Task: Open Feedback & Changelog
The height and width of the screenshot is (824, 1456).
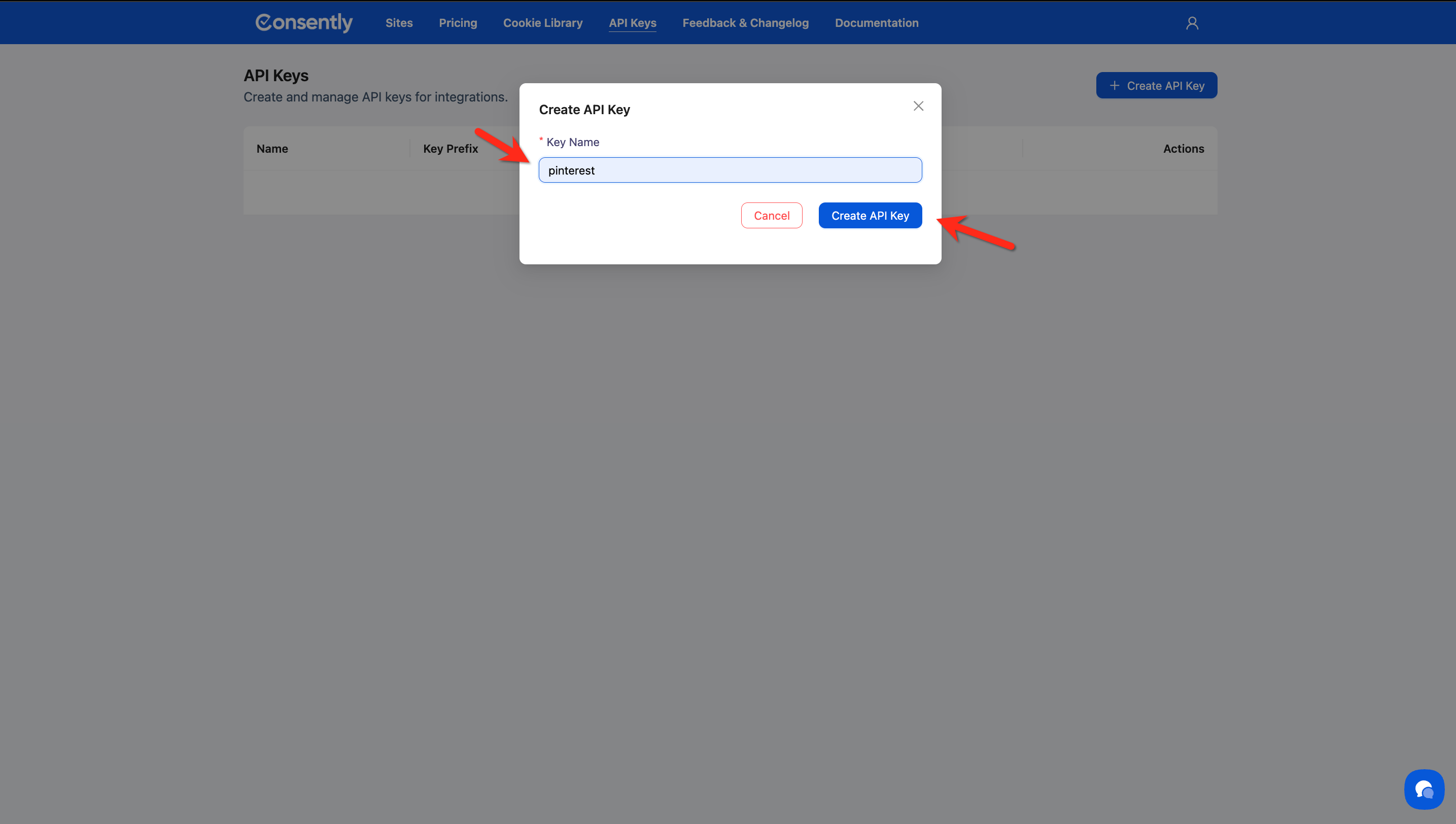Action: coord(745,23)
